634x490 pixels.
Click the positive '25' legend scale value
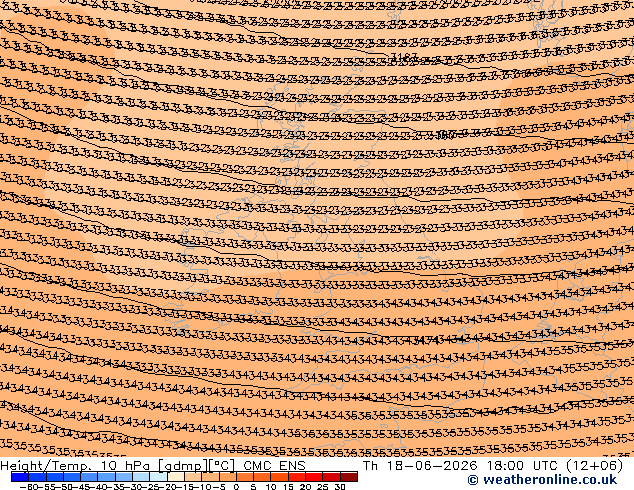tap(322, 487)
